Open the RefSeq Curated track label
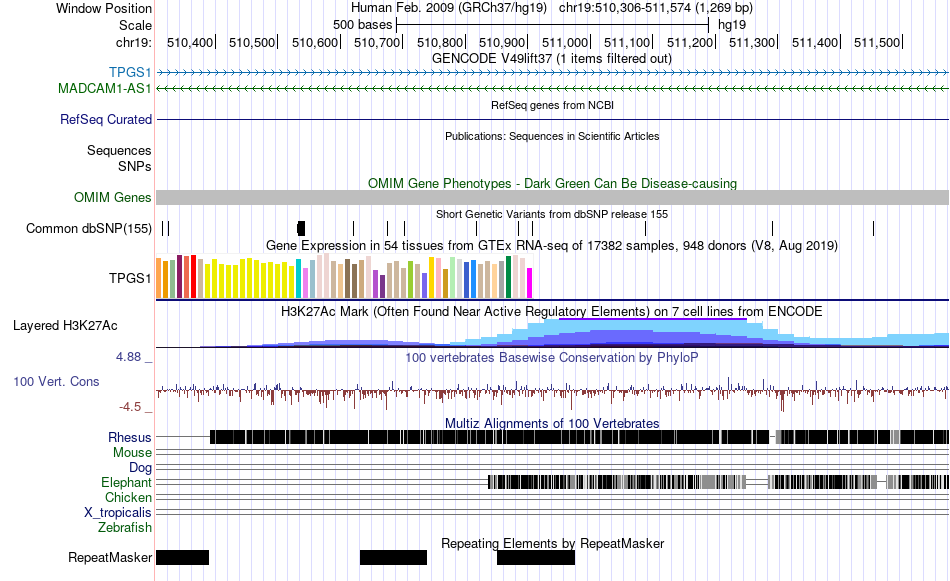Image resolution: width=950 pixels, height=581 pixels. click(x=105, y=119)
